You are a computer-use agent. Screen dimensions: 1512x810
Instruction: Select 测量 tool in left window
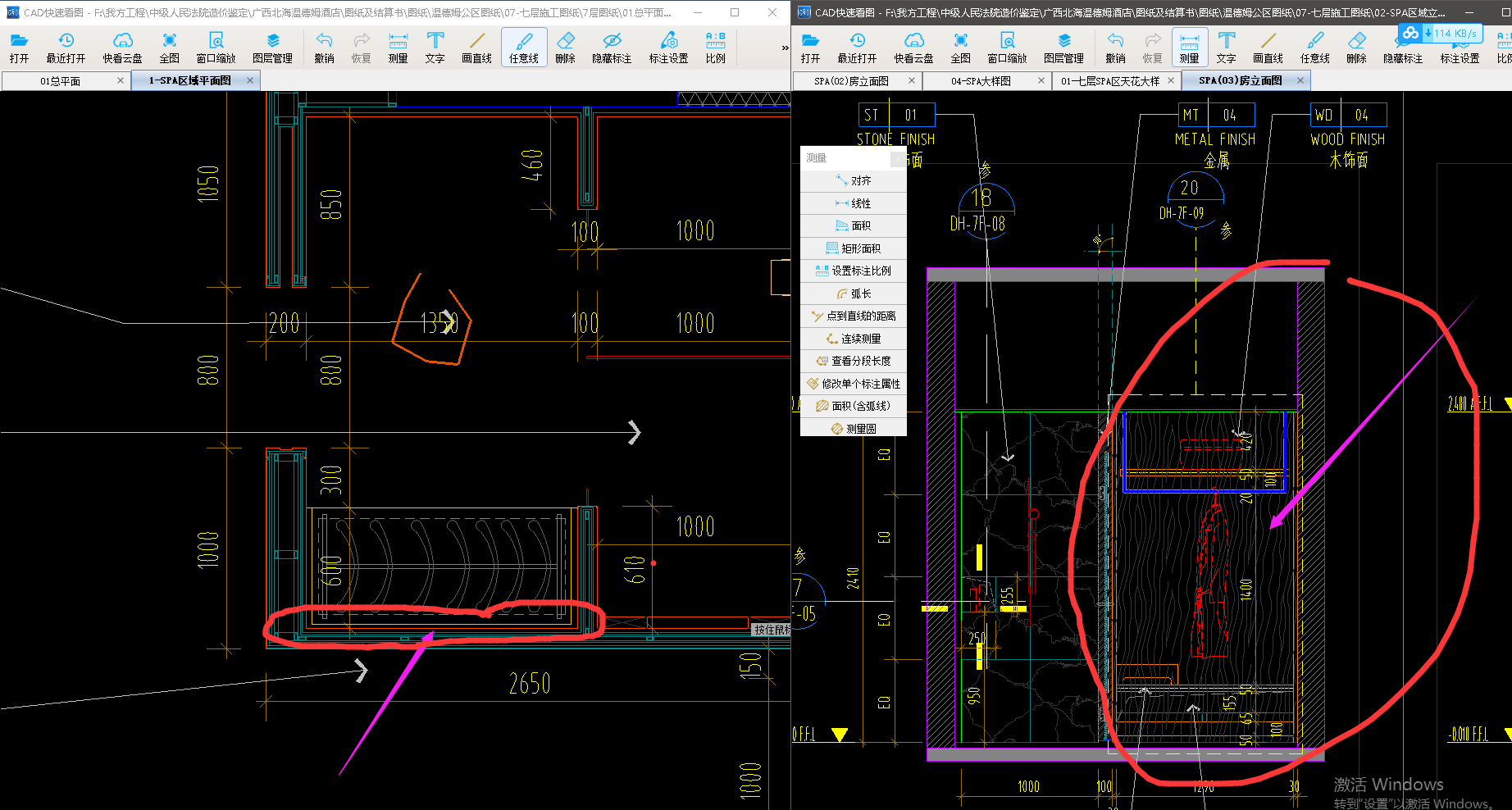pos(398,48)
